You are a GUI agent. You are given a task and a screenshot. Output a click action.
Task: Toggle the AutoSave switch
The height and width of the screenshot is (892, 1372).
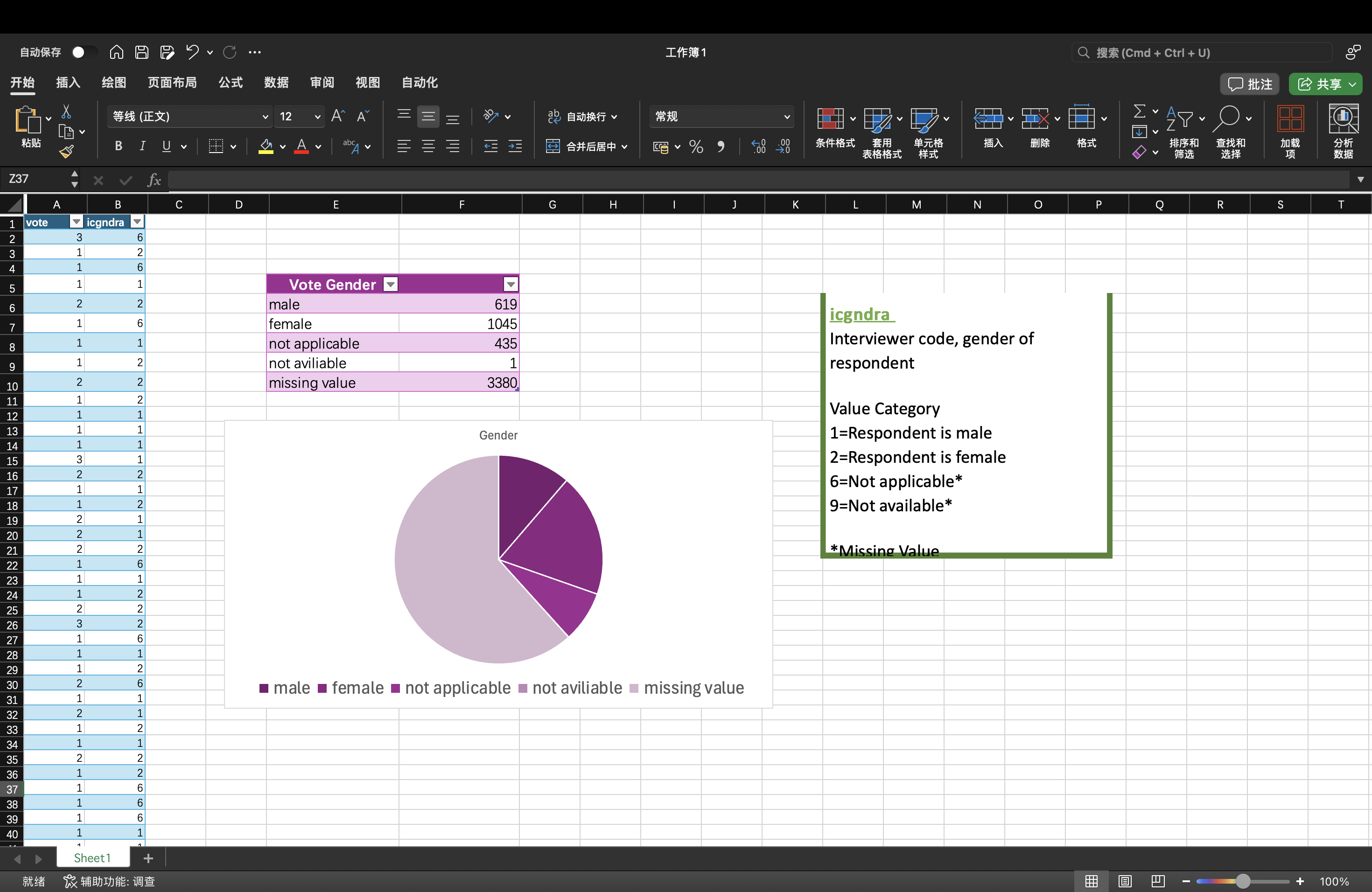(x=84, y=52)
